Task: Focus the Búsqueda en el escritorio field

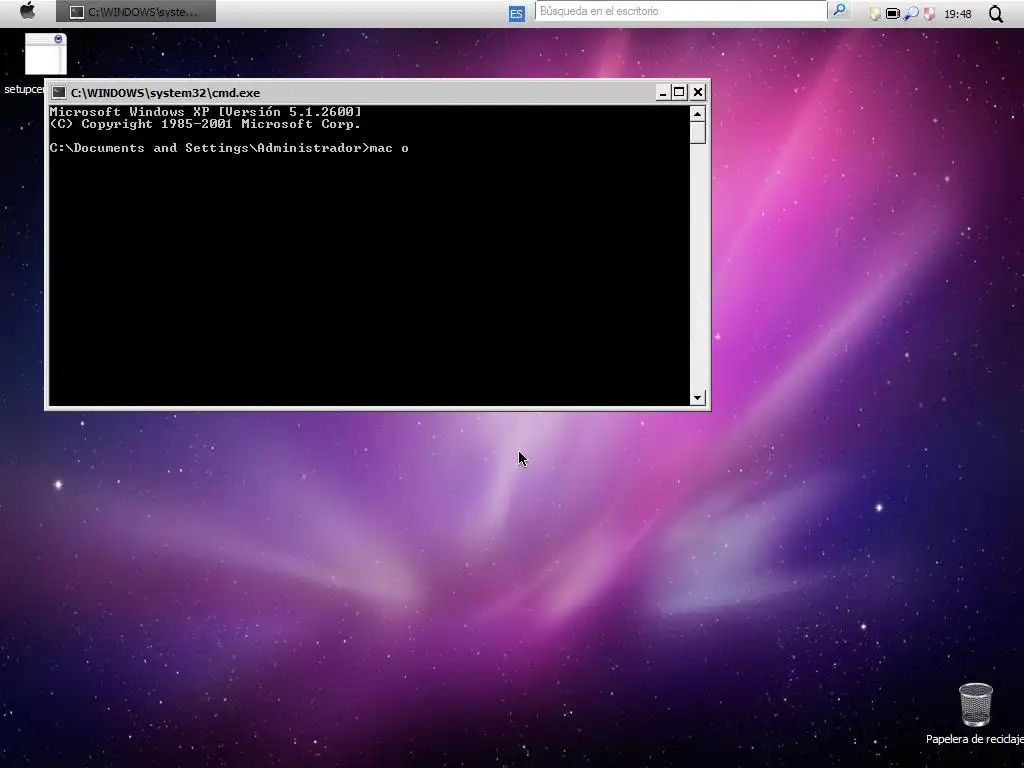Action: [x=680, y=11]
